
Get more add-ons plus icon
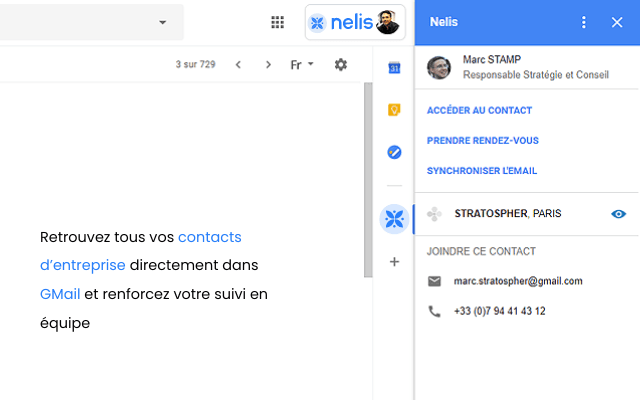394,262
